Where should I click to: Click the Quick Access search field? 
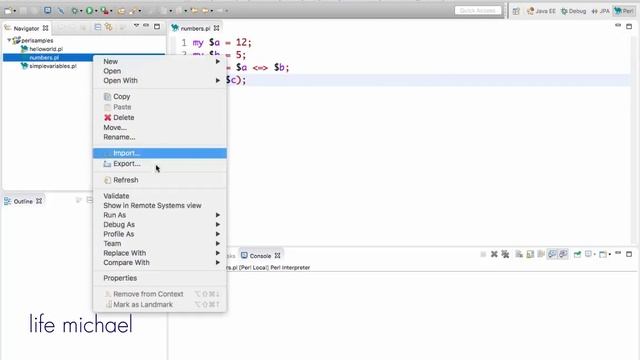(478, 11)
